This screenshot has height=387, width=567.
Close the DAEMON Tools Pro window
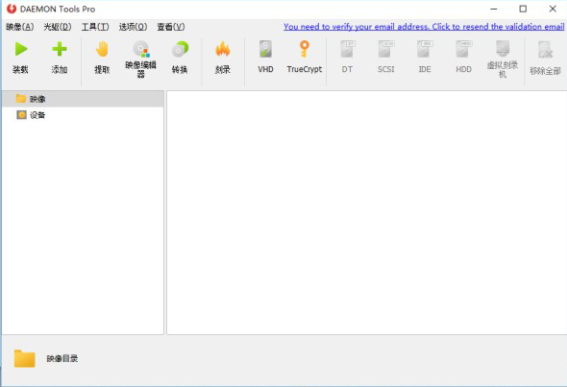click(x=553, y=9)
